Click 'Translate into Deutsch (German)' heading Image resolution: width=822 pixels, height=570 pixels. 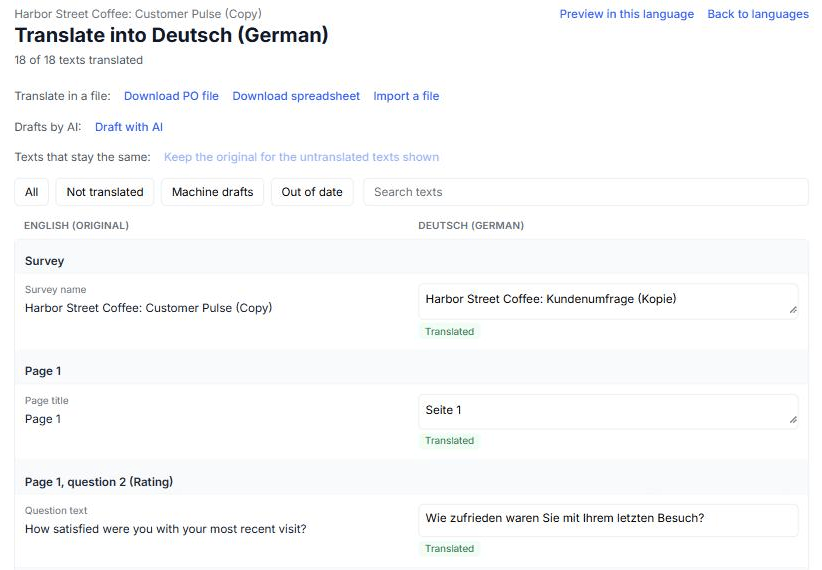tap(171, 35)
